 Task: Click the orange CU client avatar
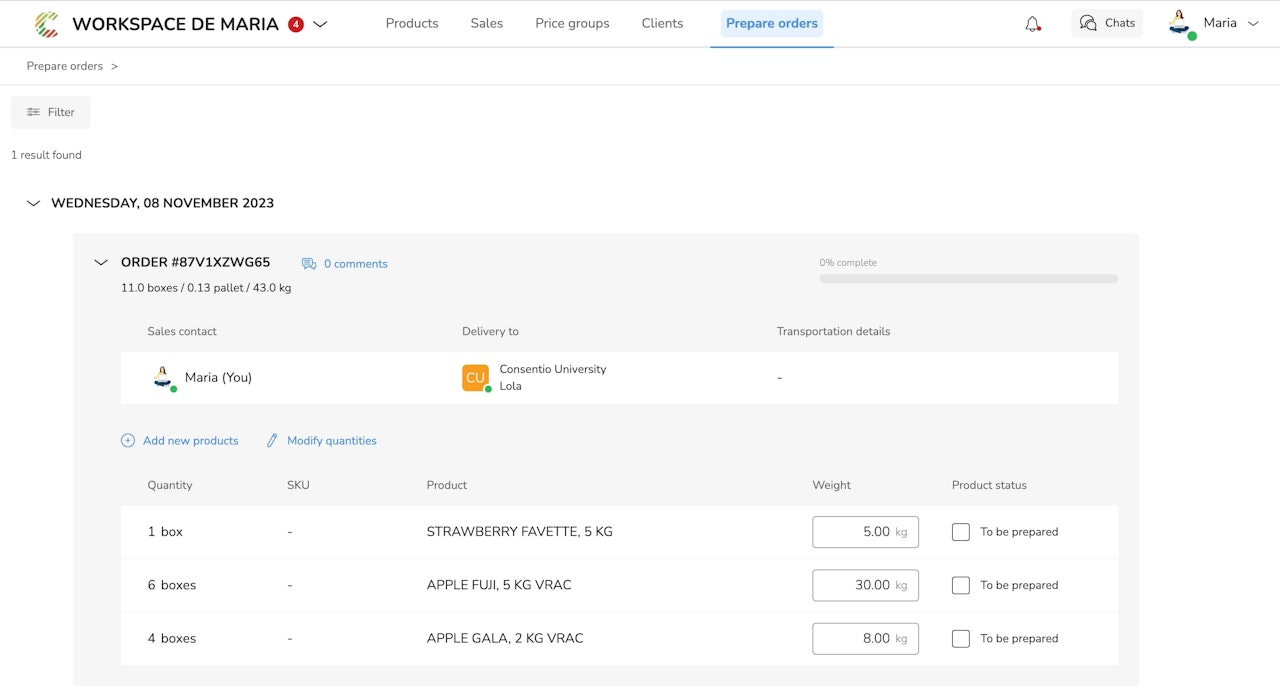coord(475,378)
